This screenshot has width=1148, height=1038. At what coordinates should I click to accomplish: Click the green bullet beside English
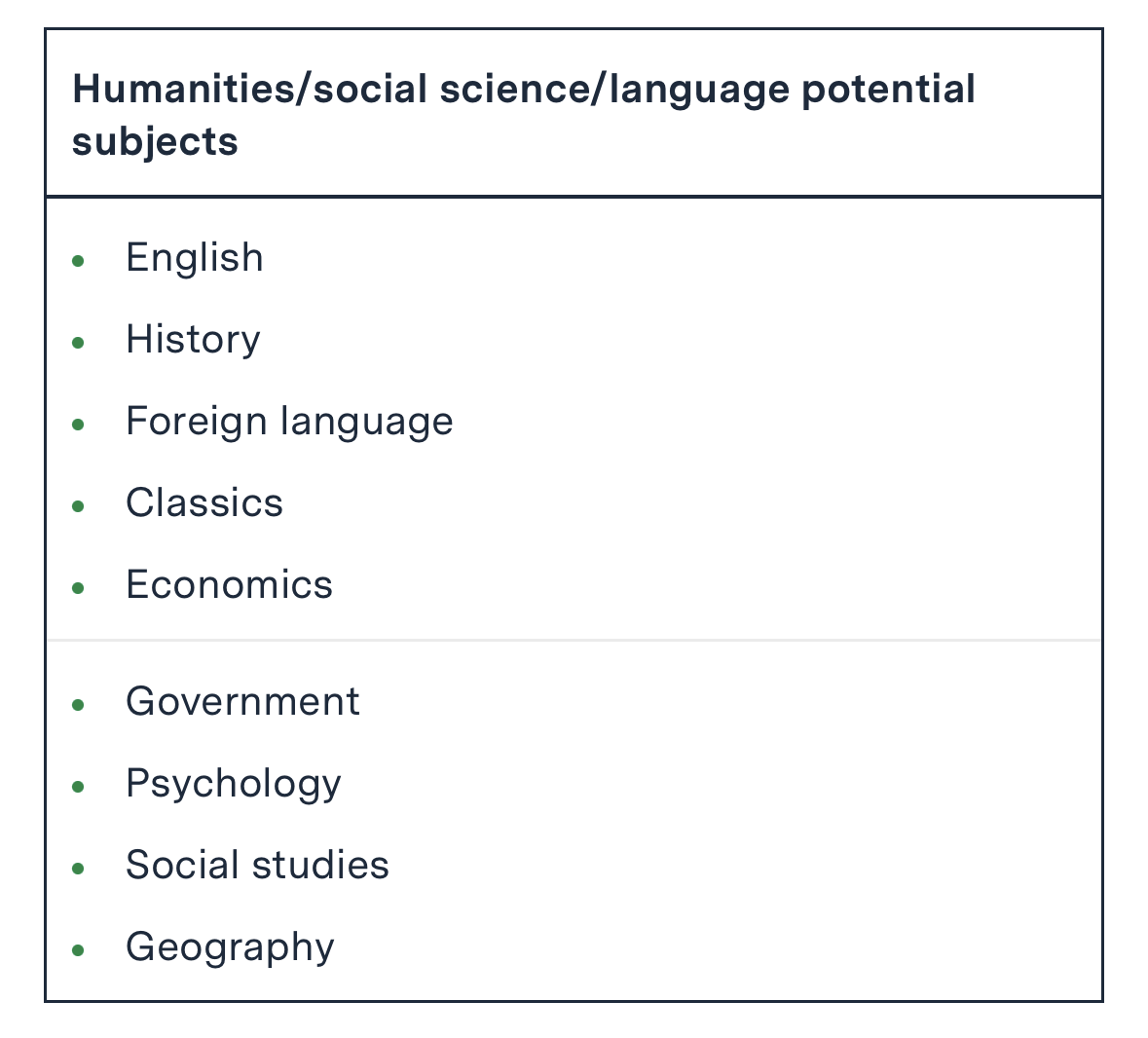(79, 261)
